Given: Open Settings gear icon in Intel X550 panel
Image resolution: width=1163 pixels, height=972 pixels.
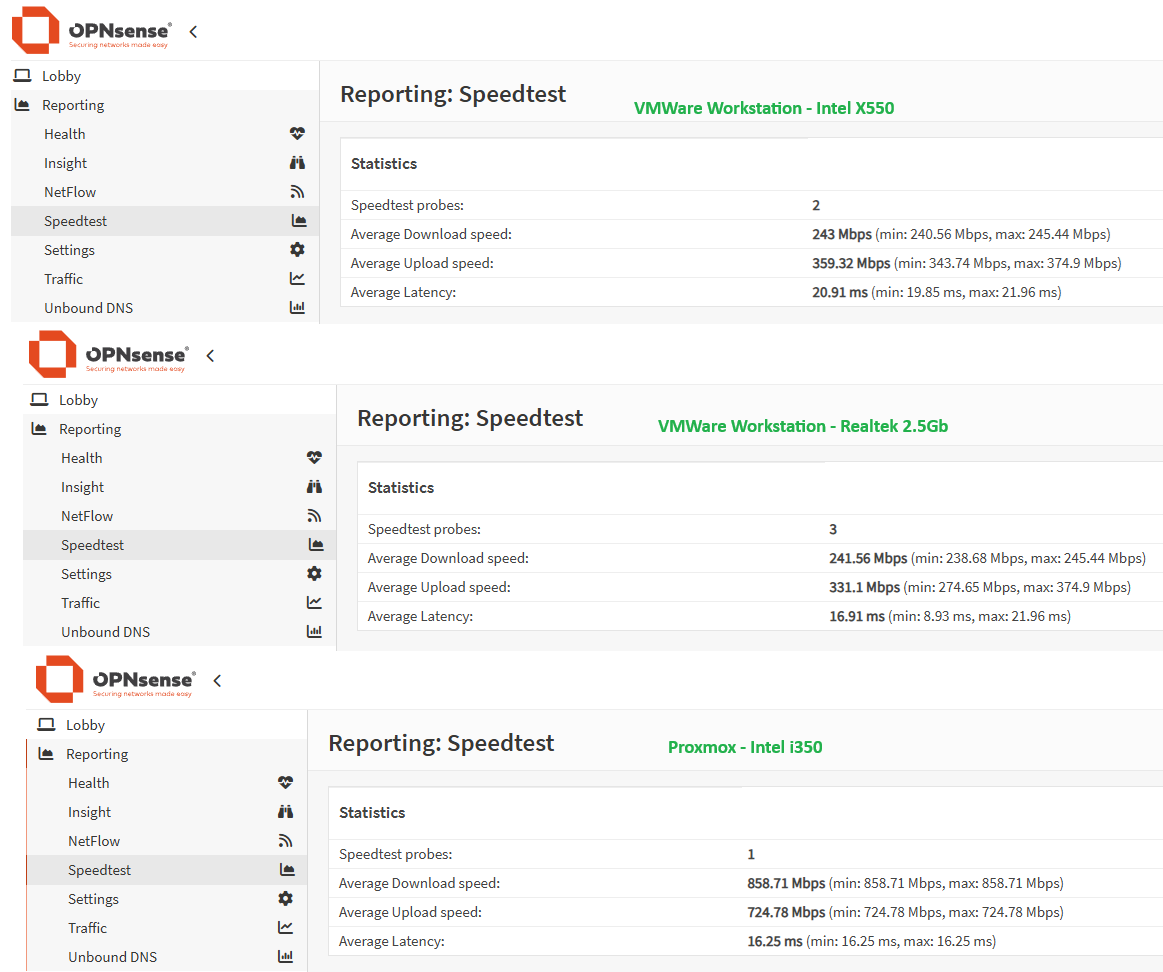Looking at the screenshot, I should tap(297, 249).
